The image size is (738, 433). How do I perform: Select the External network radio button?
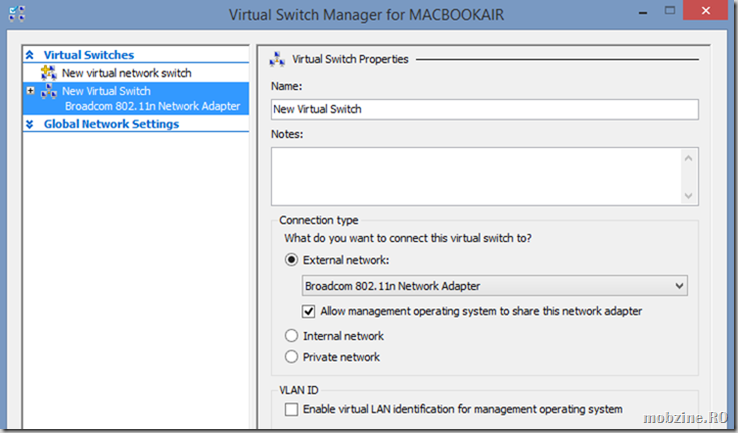pyautogui.click(x=291, y=260)
